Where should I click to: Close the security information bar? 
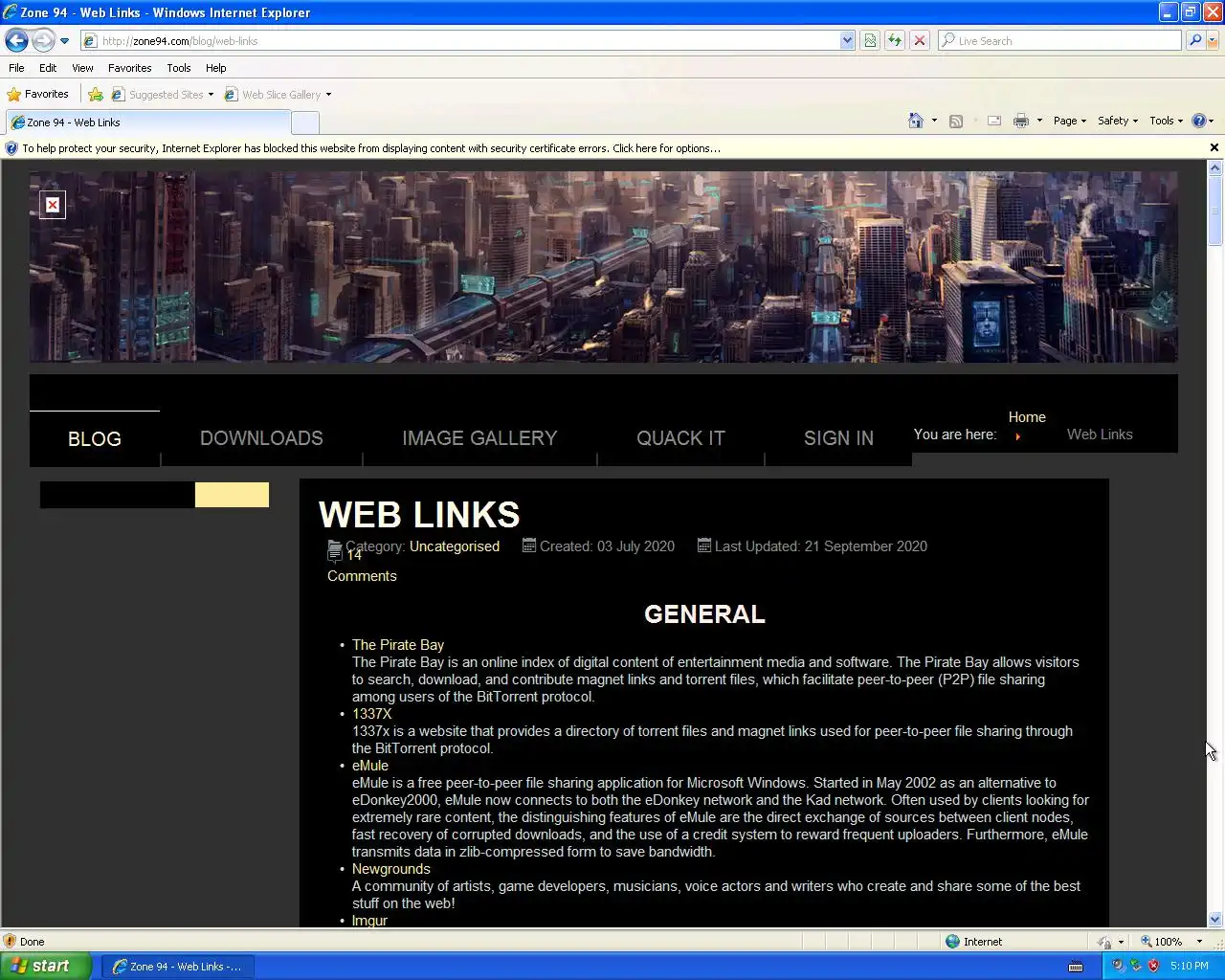tap(1214, 147)
